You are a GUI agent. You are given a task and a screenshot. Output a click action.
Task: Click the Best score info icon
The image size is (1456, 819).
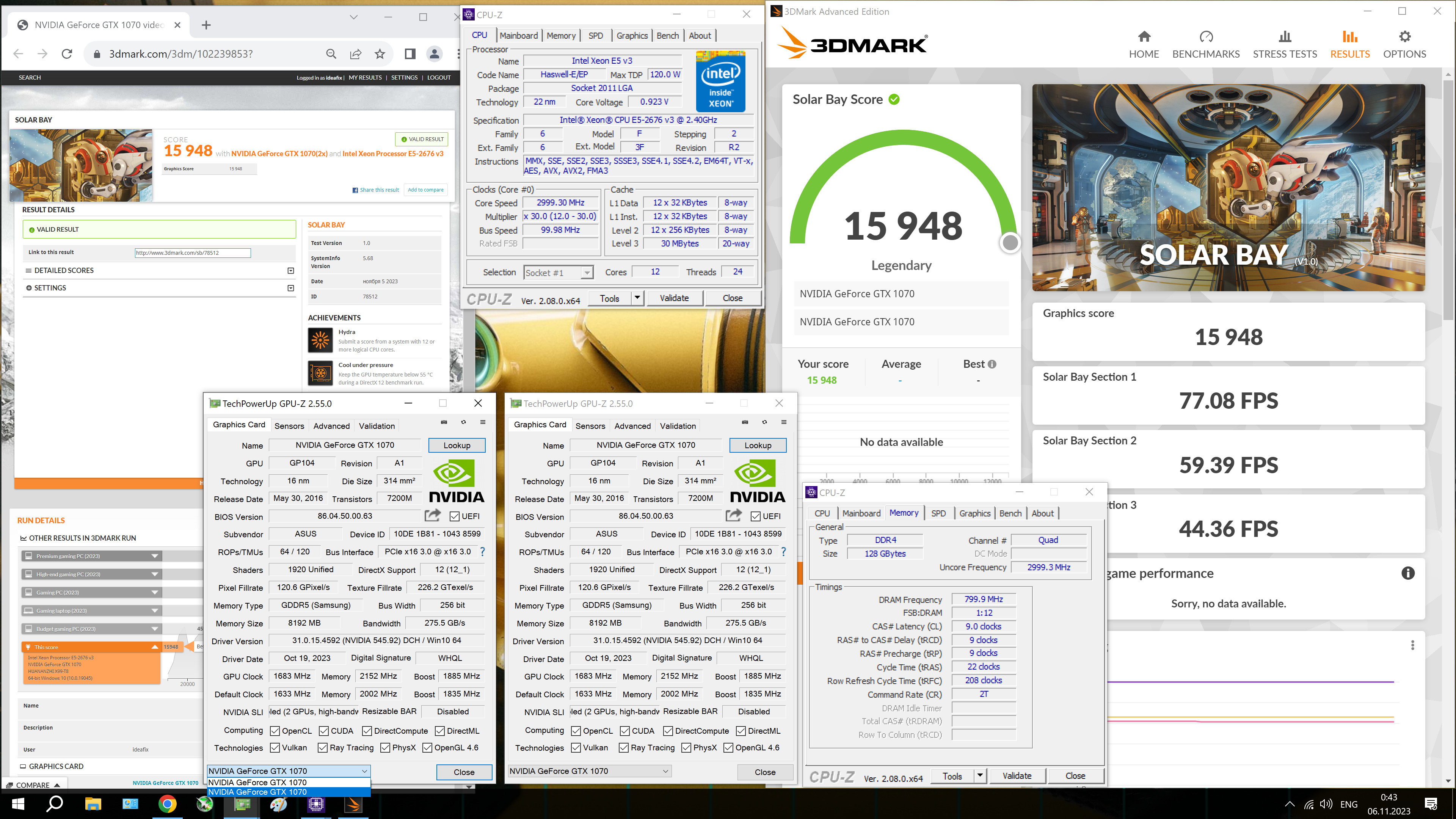[992, 364]
